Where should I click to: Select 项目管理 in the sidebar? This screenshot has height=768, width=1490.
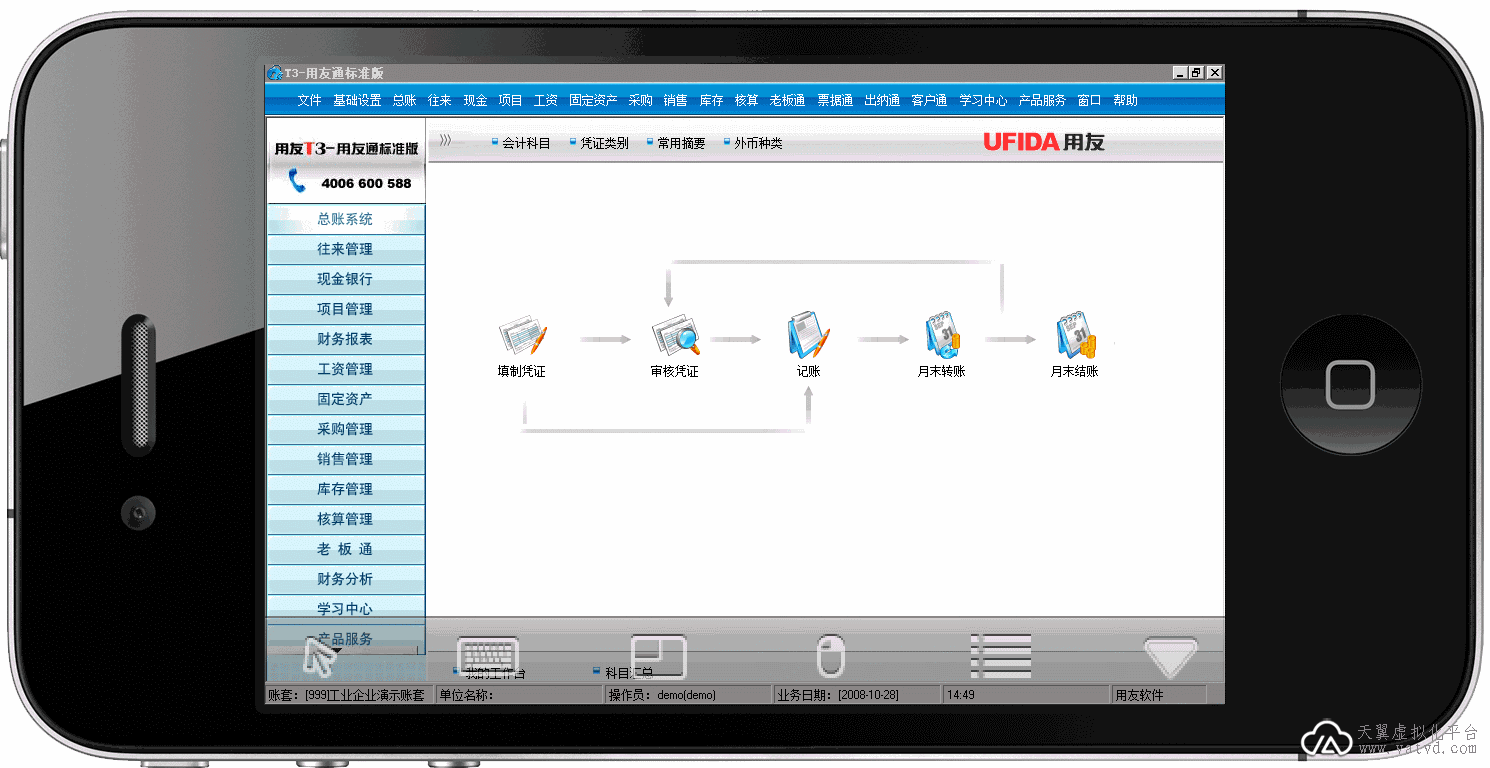[345, 309]
